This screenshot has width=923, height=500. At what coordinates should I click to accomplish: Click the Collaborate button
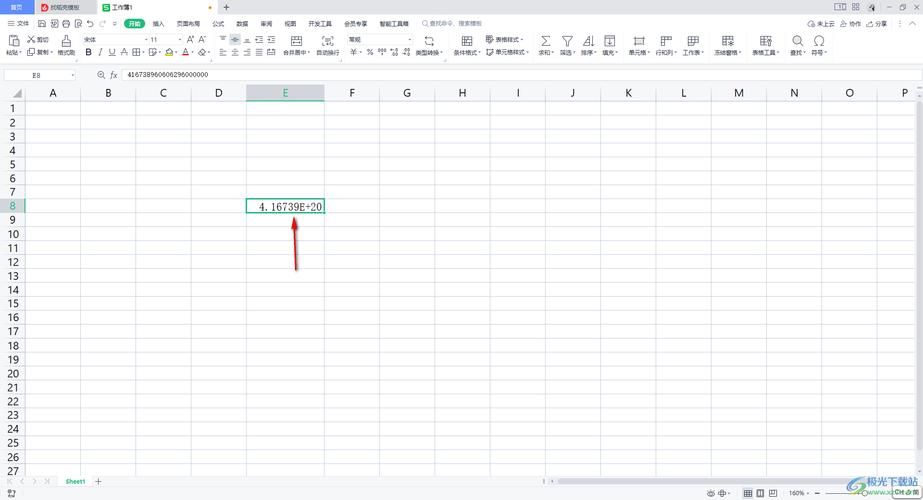pos(850,24)
